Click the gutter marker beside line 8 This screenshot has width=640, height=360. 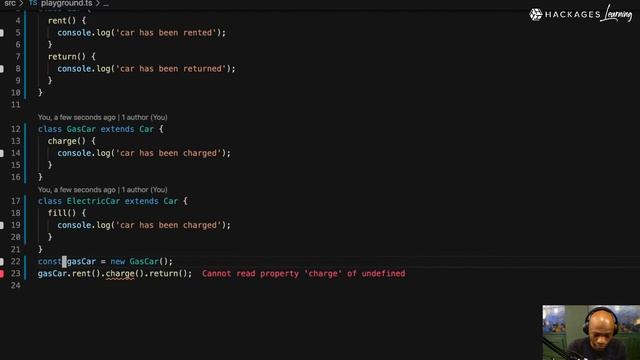(2, 69)
